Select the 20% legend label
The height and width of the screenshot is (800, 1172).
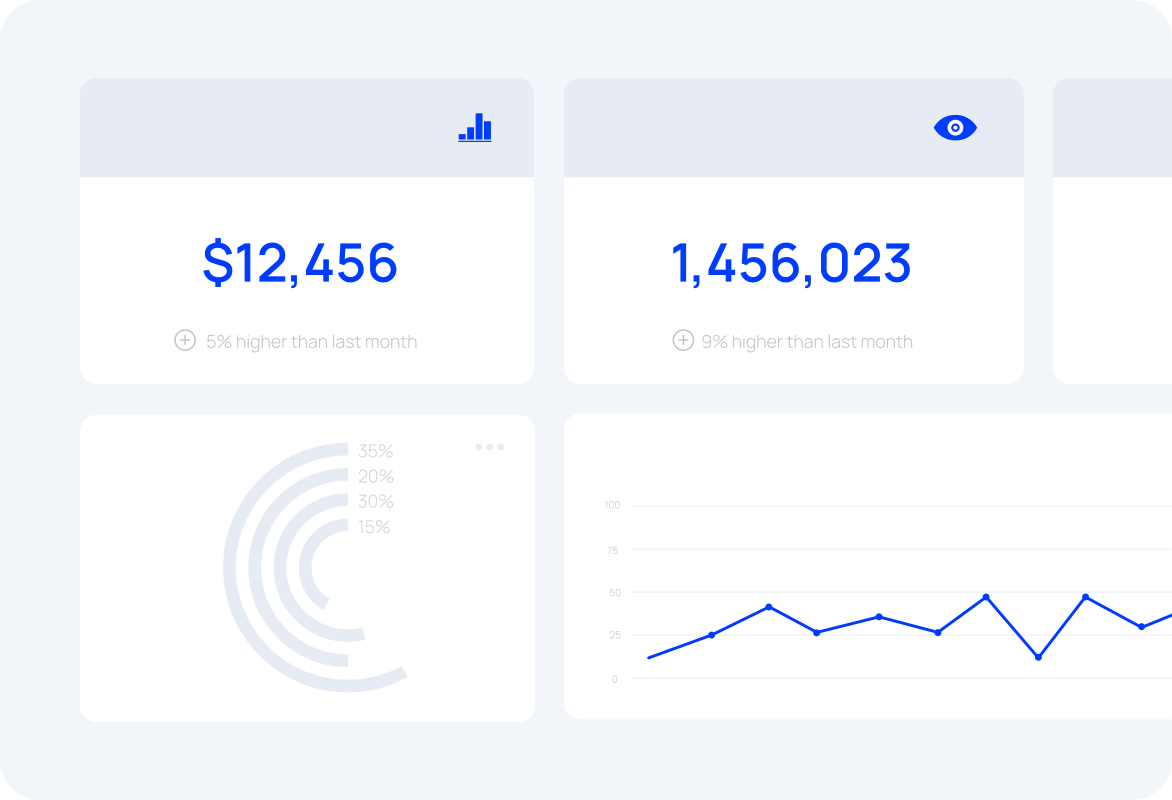click(x=375, y=476)
